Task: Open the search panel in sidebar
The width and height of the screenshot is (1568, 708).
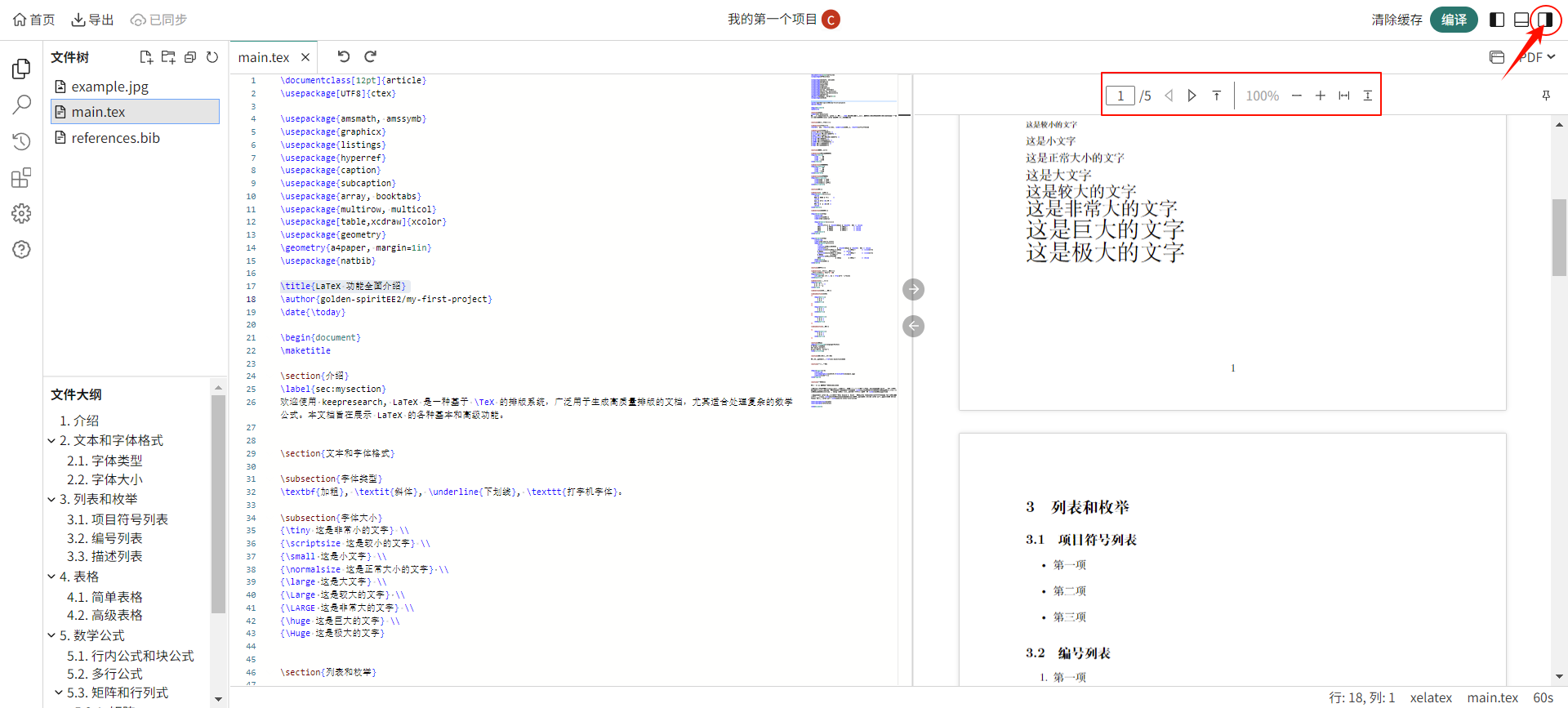Action: (22, 105)
